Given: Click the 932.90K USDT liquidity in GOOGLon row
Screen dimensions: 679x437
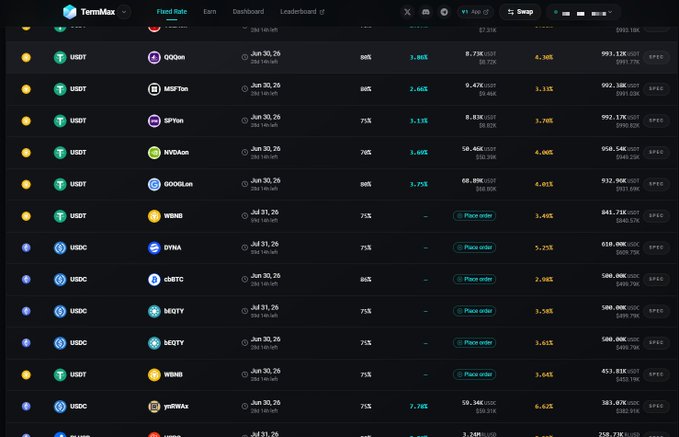Looking at the screenshot, I should [x=620, y=181].
